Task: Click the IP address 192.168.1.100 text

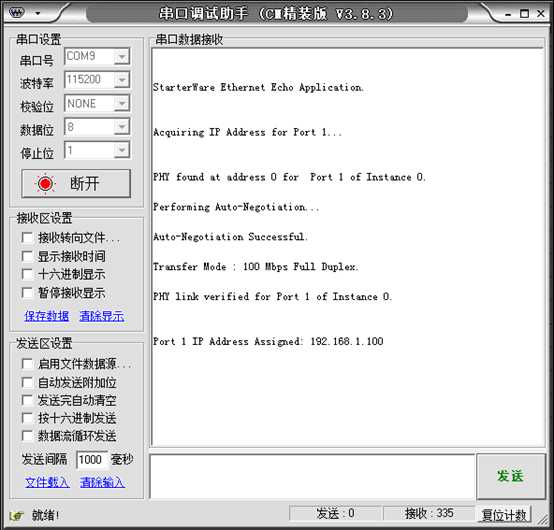Action: click(347, 341)
